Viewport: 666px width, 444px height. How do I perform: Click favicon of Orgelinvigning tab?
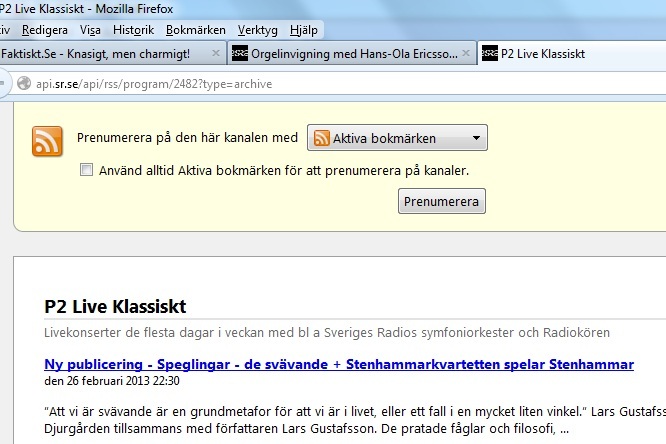[x=240, y=54]
